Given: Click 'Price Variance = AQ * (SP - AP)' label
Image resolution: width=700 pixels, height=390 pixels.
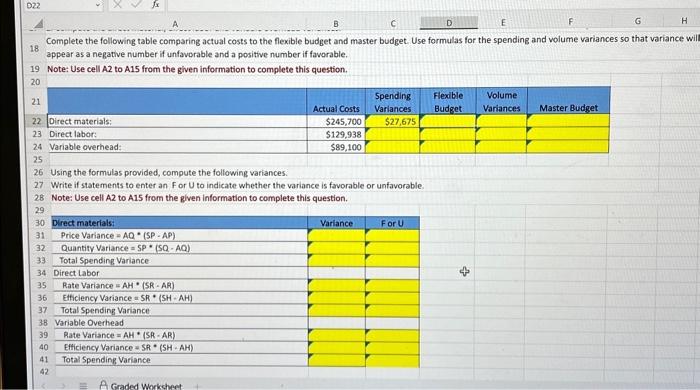Looking at the screenshot, I should (x=118, y=235).
